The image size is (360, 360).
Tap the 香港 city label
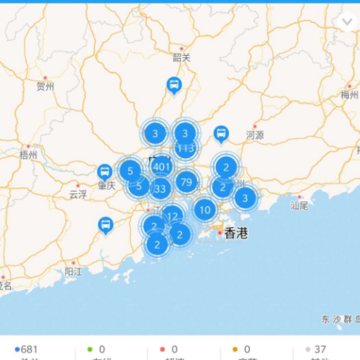(x=236, y=234)
